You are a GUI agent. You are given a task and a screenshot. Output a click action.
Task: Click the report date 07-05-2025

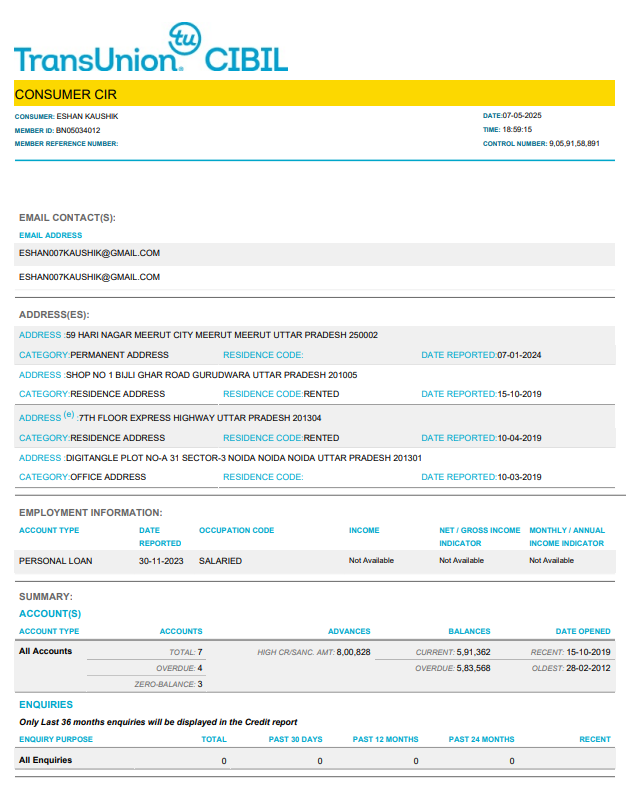pos(521,117)
